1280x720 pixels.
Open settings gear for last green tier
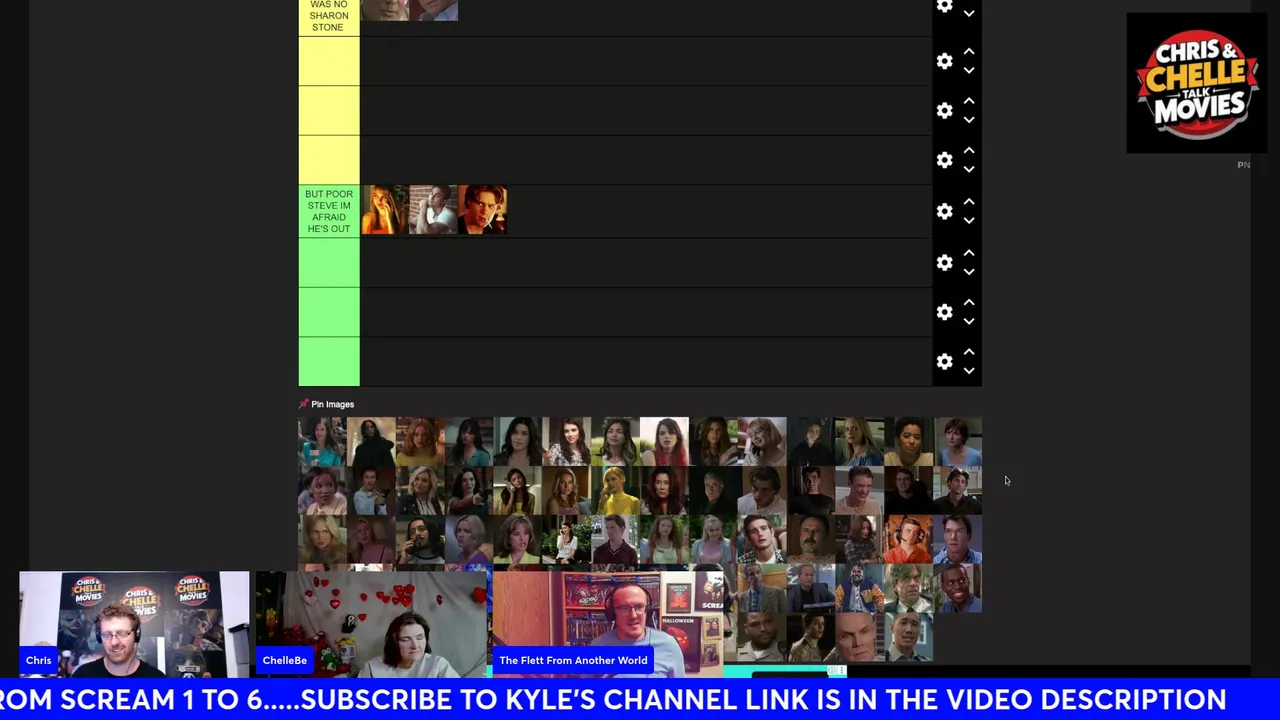[x=944, y=361]
